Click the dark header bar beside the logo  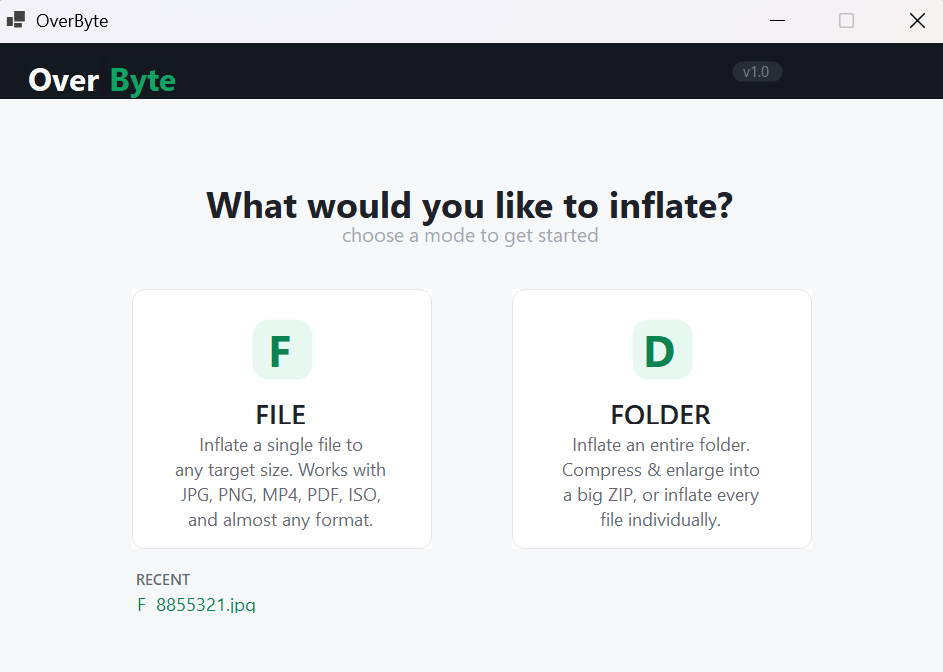pyautogui.click(x=450, y=72)
